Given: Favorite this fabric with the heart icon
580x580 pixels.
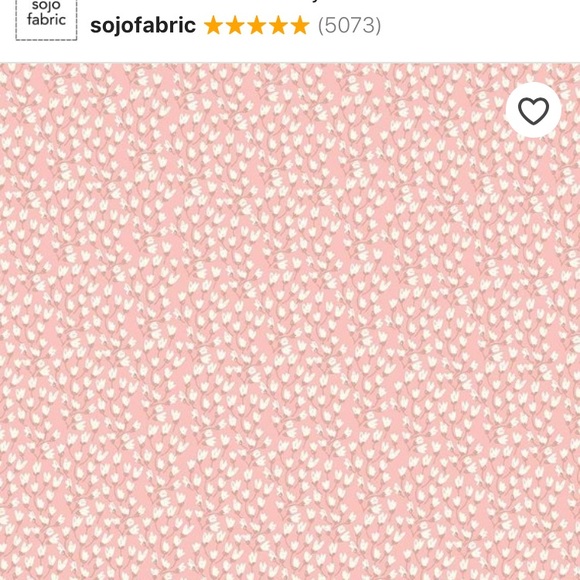Looking at the screenshot, I should 533,110.
